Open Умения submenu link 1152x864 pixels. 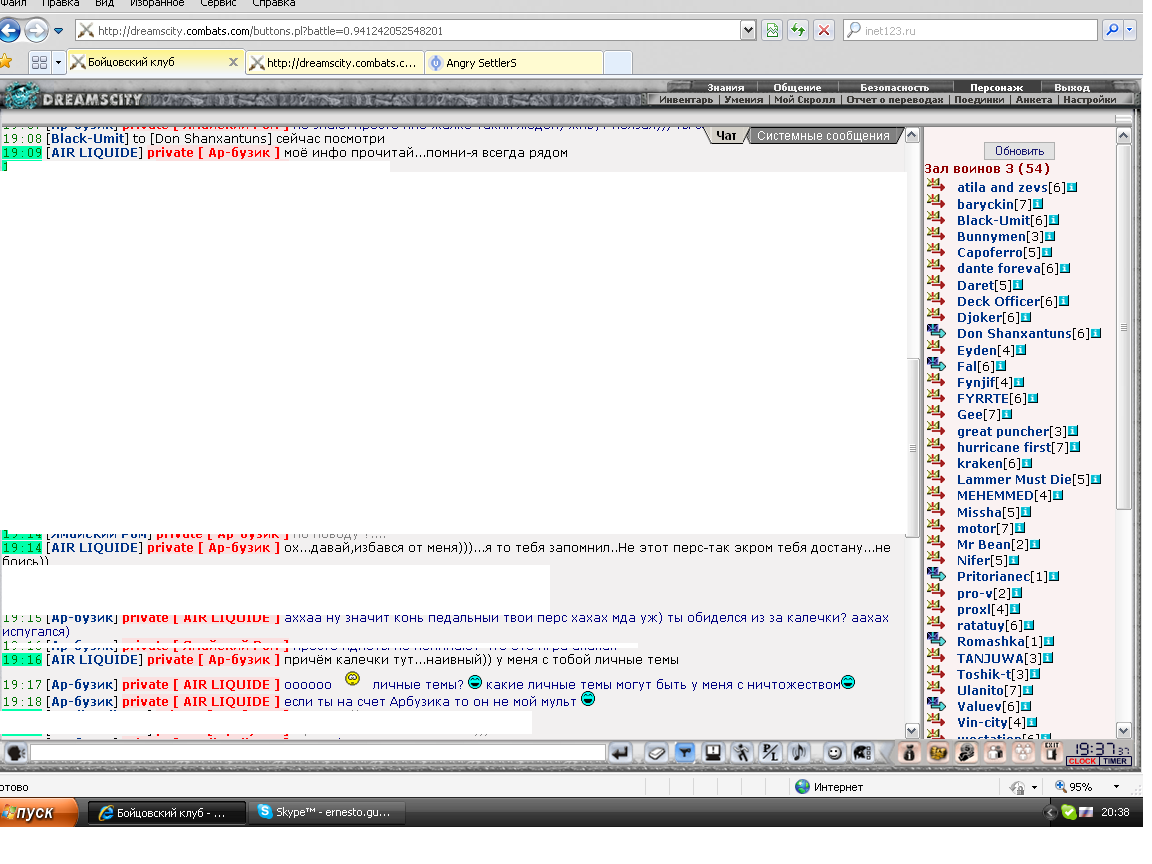tap(744, 100)
